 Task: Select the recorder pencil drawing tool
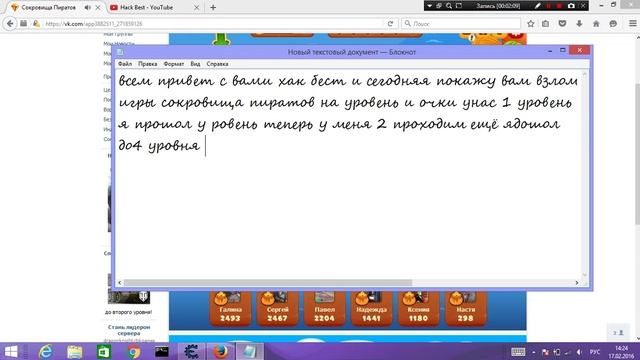click(x=538, y=6)
